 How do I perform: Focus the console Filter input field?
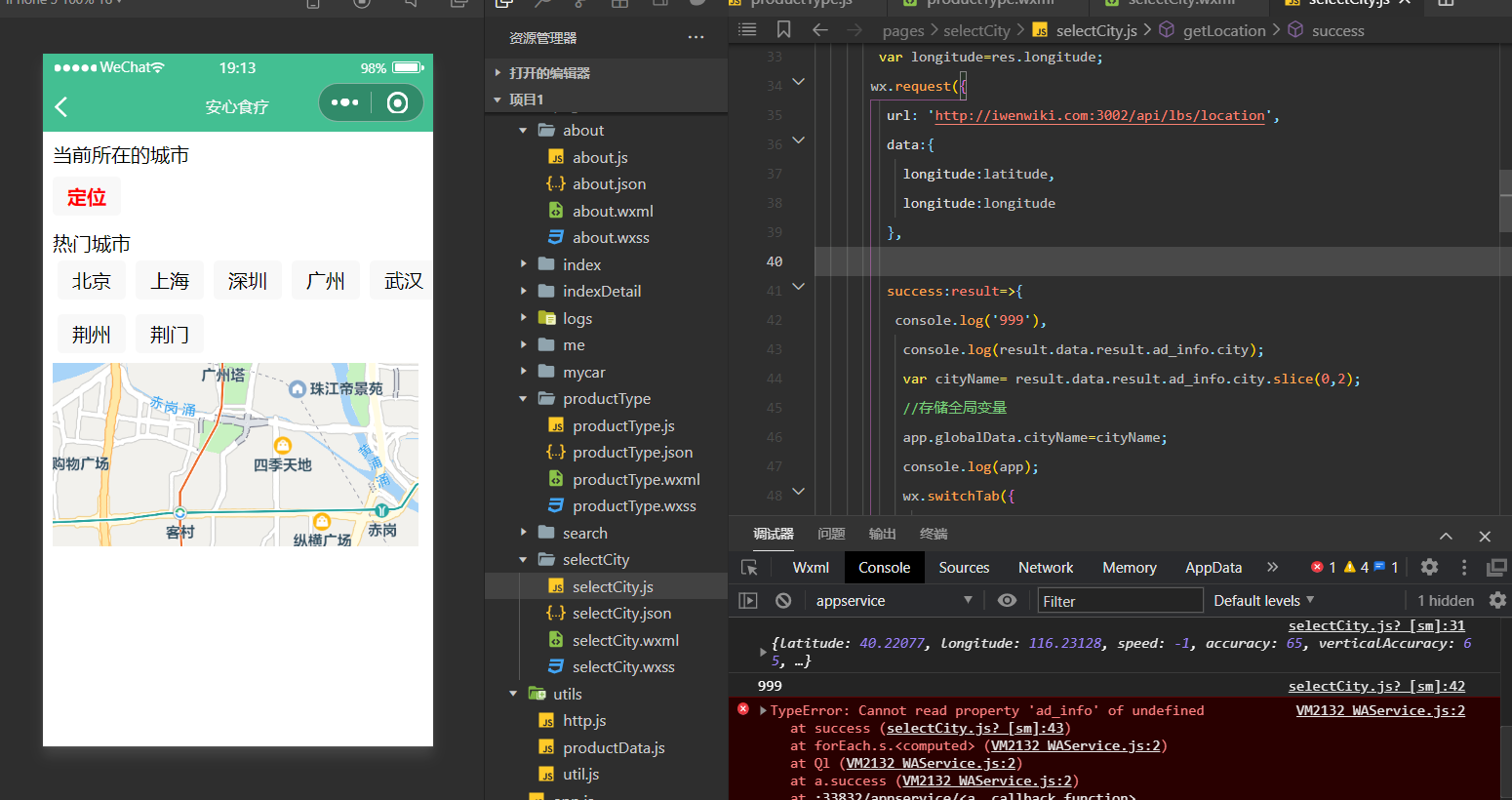1120,601
